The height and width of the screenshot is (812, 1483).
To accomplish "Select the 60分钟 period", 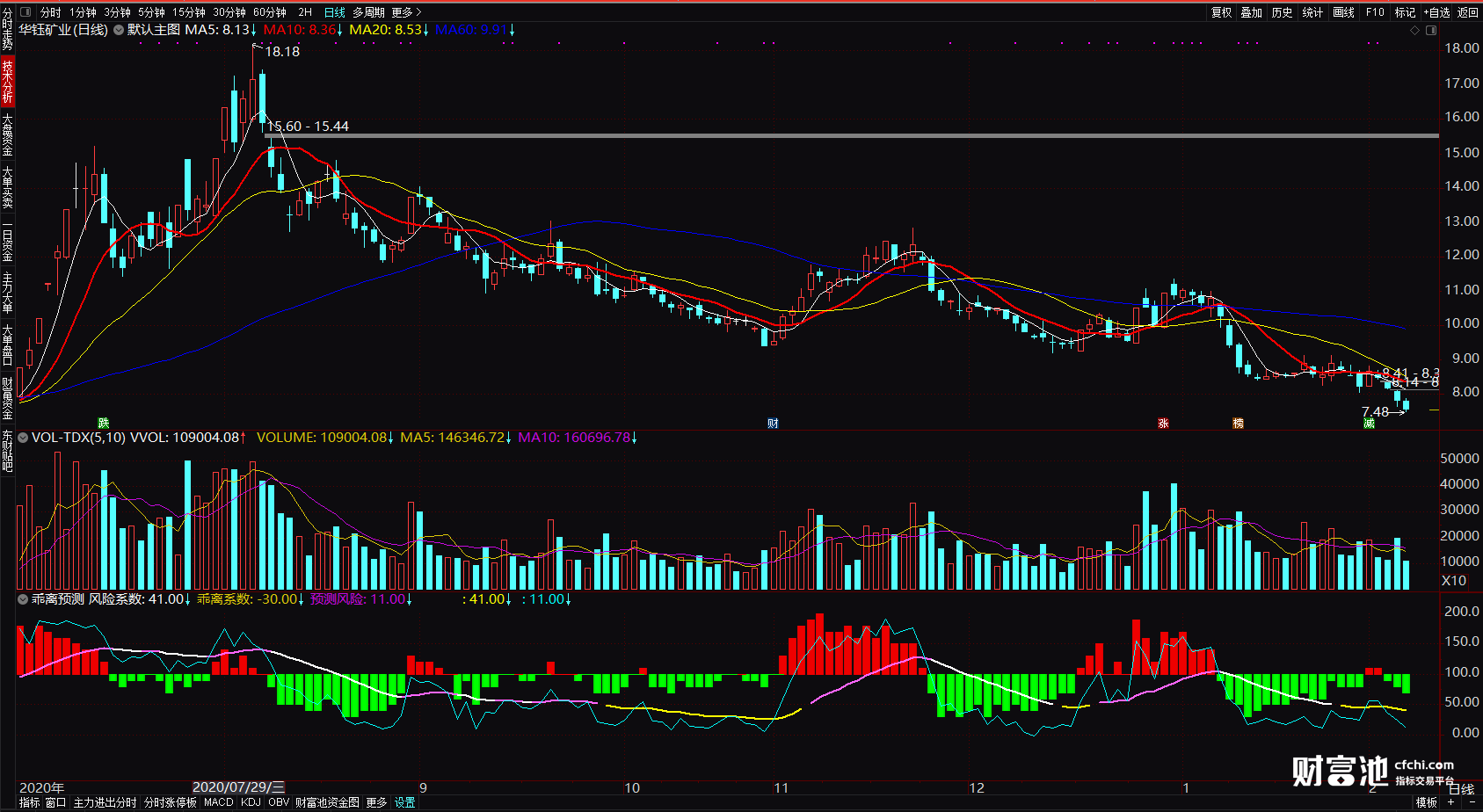I will click(x=270, y=12).
